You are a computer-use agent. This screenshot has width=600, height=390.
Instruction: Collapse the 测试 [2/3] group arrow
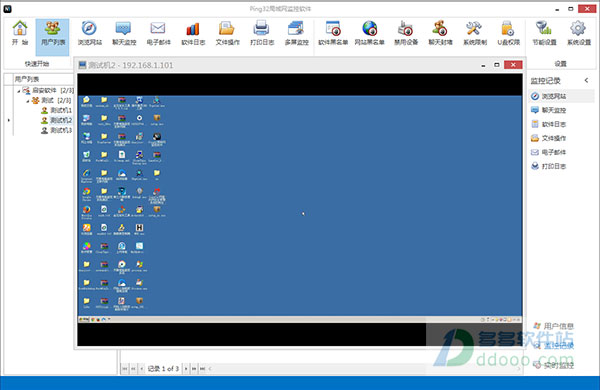[x=28, y=101]
